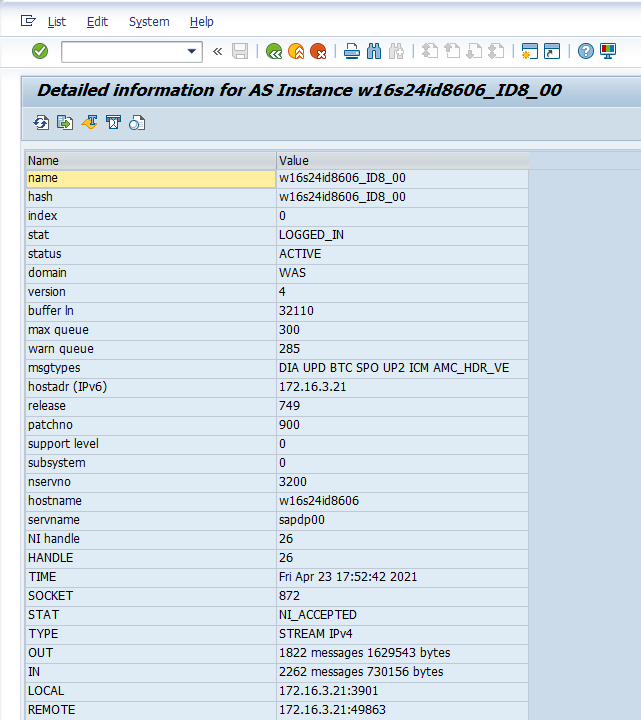Viewport: 641px width, 720px height.
Task: Click the Refresh icon in application toolbar
Action: 41,123
